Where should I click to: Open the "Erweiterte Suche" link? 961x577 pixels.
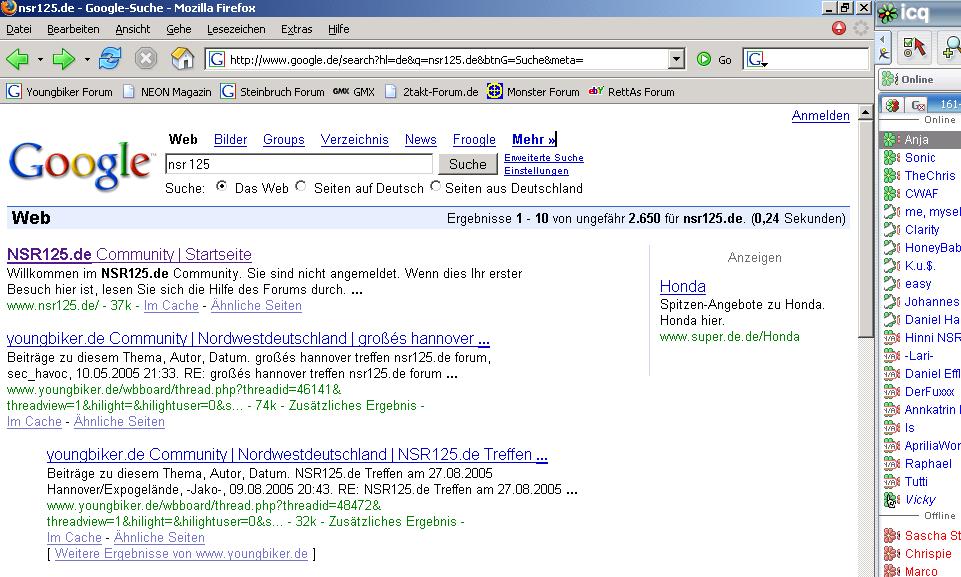(544, 158)
